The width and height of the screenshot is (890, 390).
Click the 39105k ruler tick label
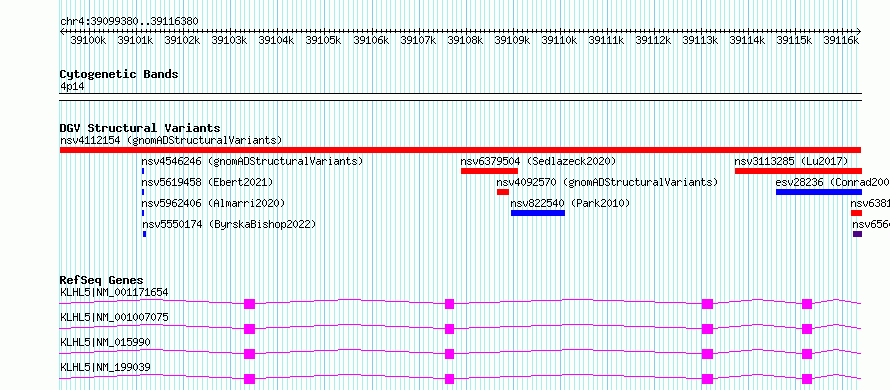[x=324, y=40]
